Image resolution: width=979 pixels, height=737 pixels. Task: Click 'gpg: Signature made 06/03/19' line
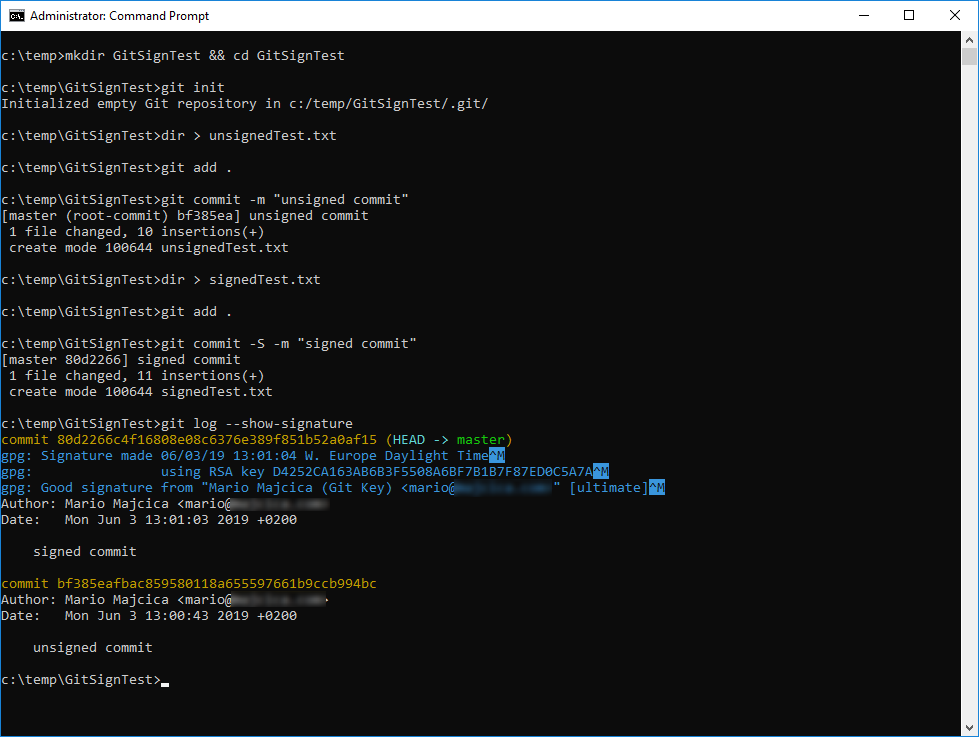click(x=253, y=456)
